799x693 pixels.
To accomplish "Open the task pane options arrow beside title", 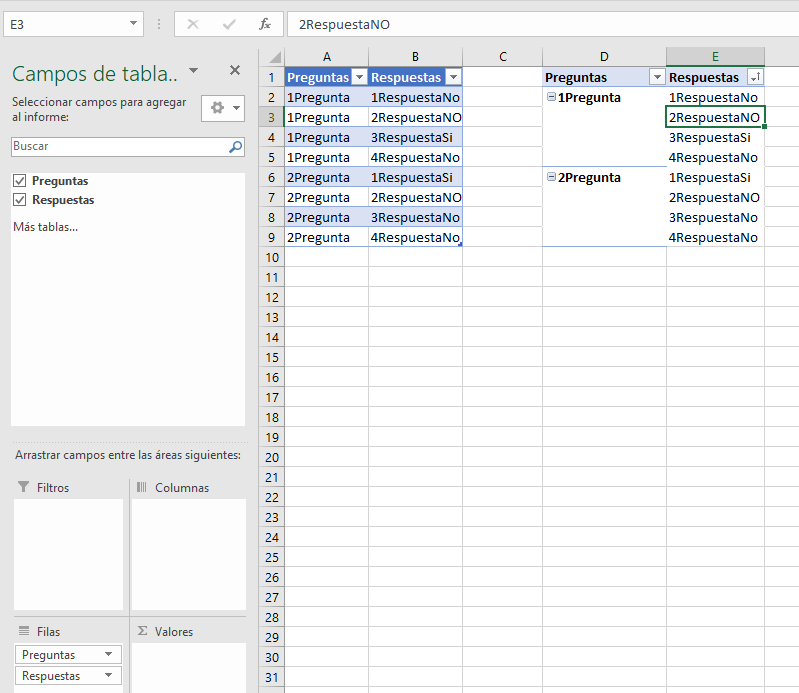I will [194, 70].
